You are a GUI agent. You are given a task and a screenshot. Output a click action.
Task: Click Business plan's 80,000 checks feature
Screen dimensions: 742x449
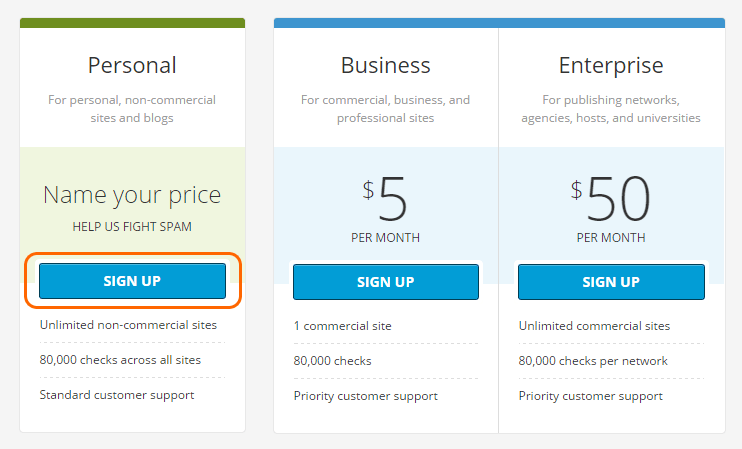coord(333,361)
